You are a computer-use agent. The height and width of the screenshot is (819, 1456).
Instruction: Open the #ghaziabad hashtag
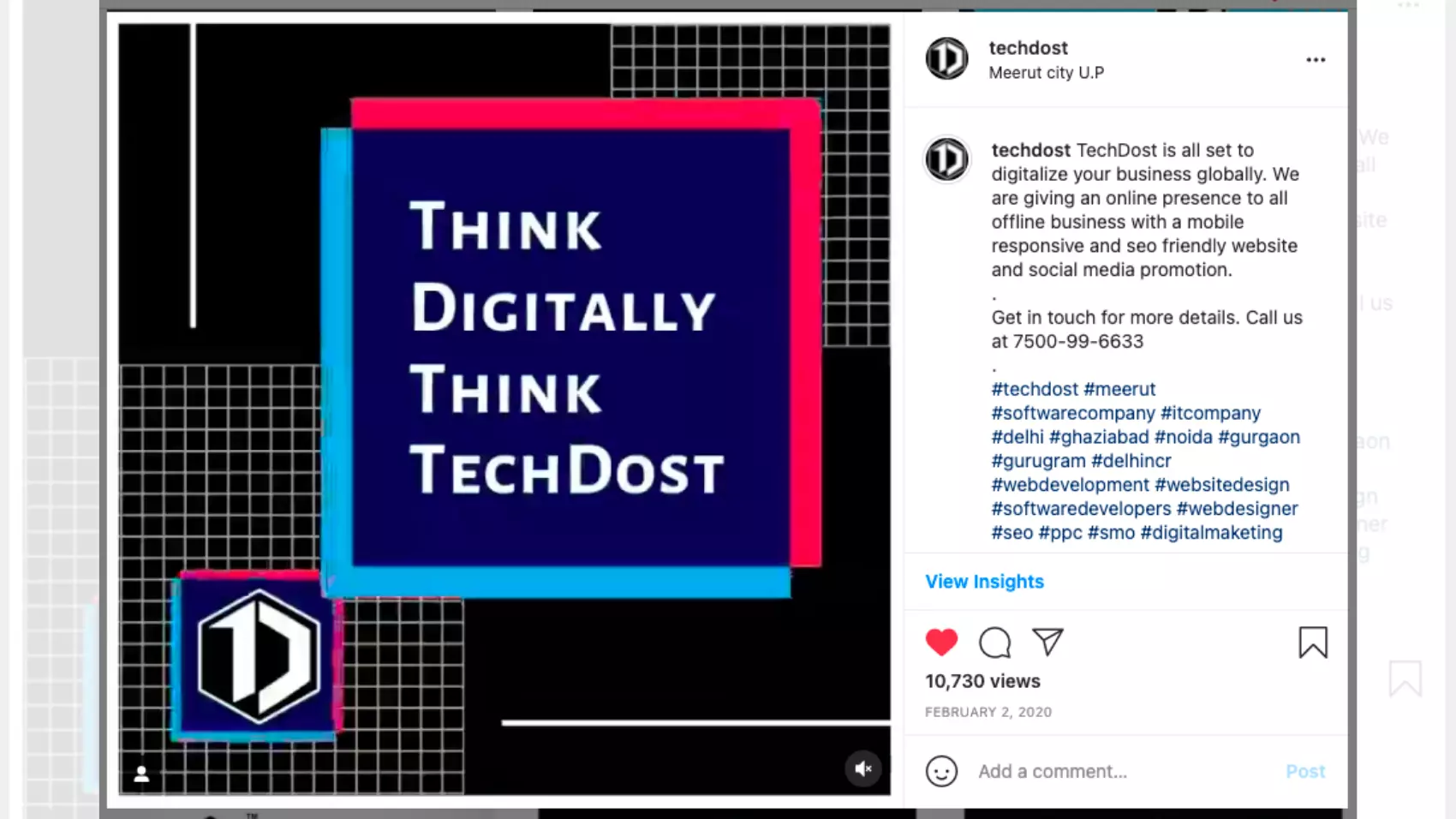(x=1099, y=437)
